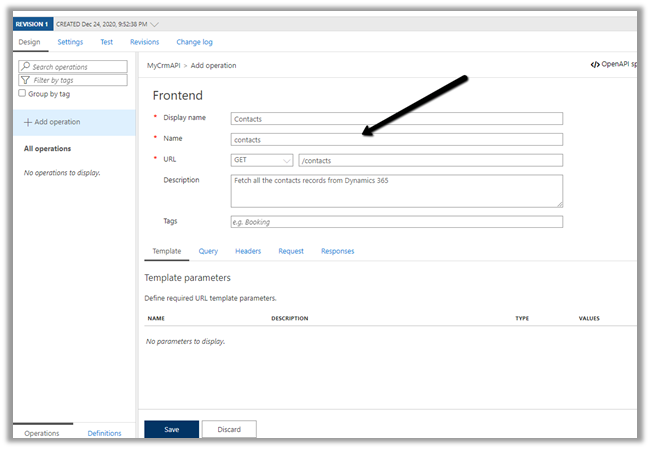
Task: Click the filter funnel icon in tags box
Action: tap(27, 80)
